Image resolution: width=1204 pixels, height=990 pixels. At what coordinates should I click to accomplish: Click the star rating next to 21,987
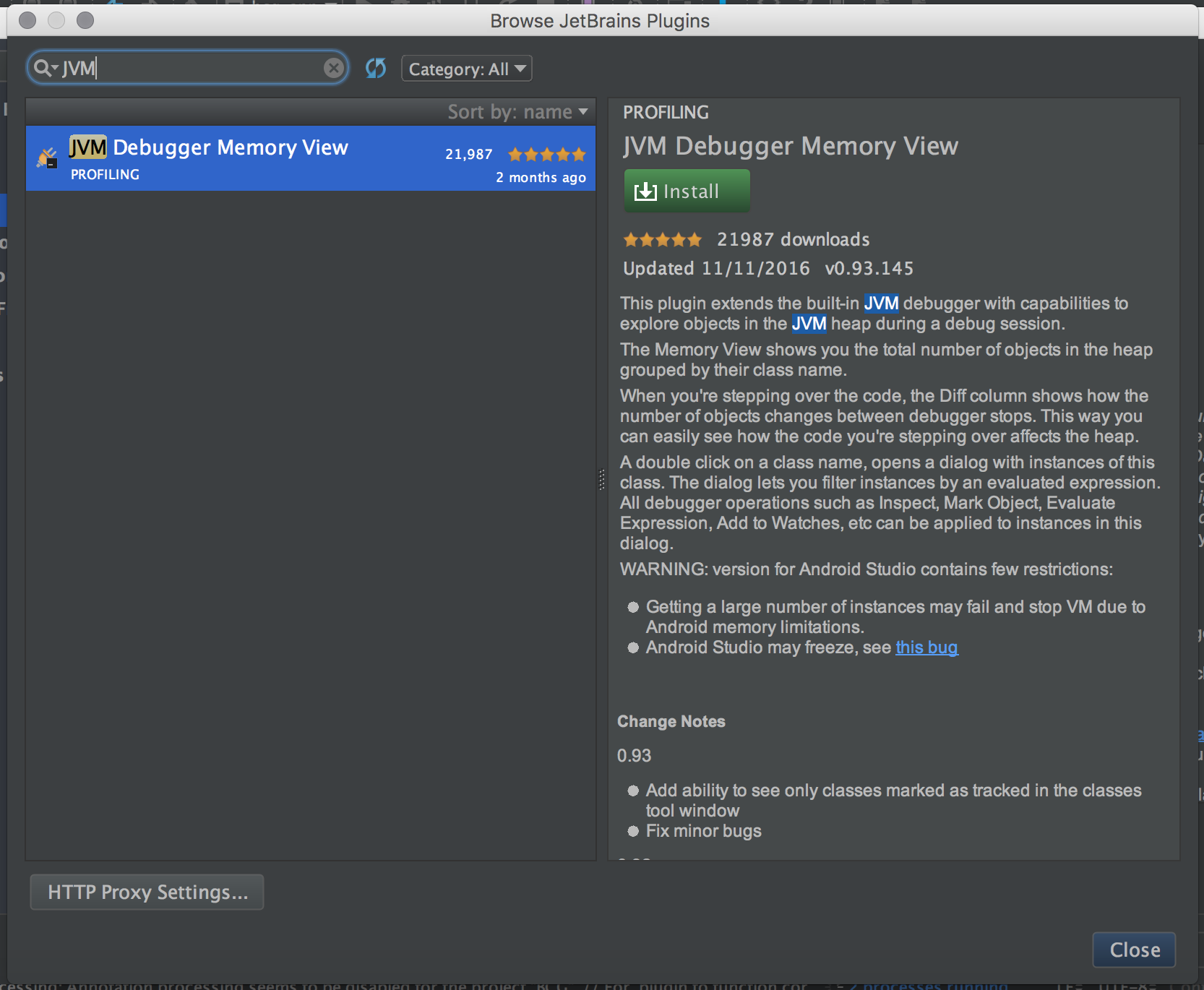[546, 154]
